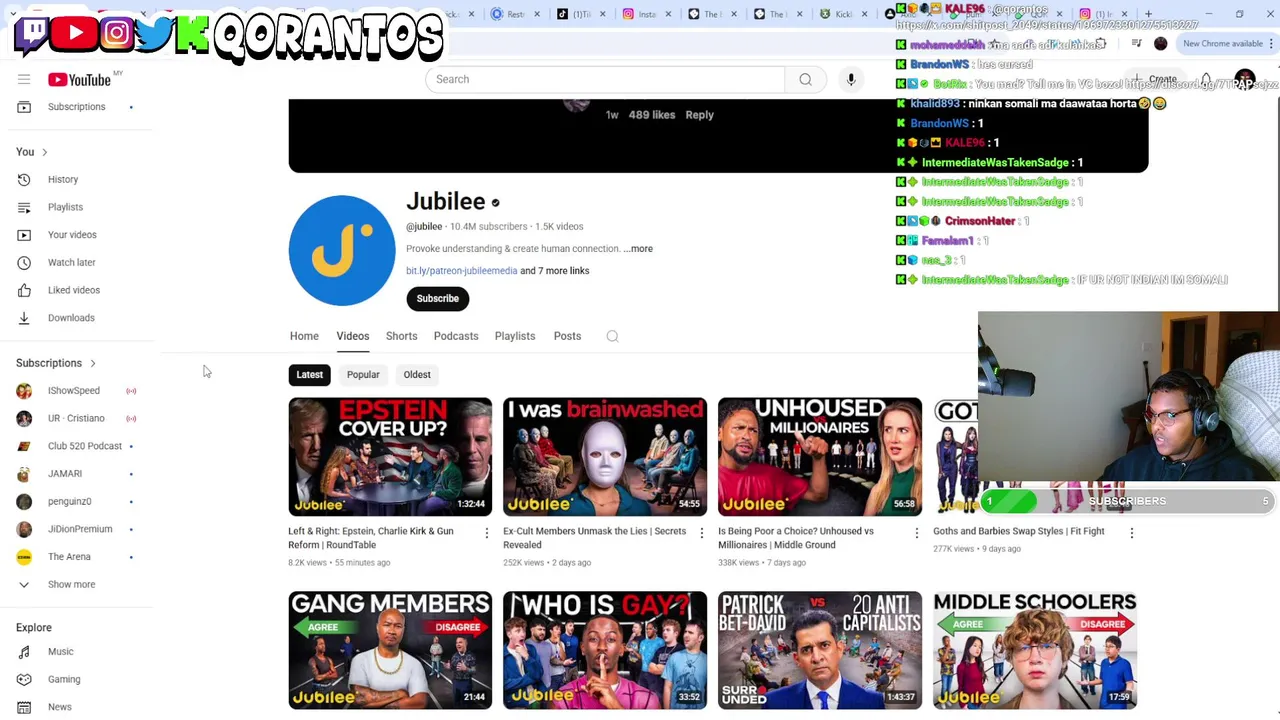
Task: Click the Jubilee channel avatar
Action: 342,250
